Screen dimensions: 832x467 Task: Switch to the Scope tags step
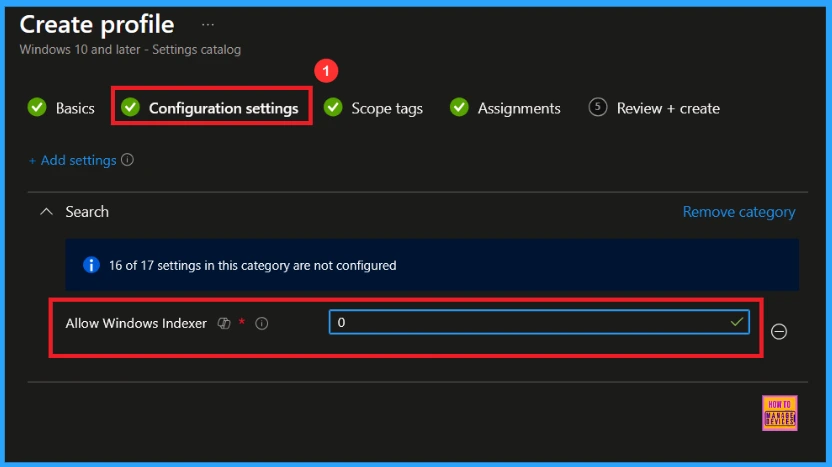373,108
